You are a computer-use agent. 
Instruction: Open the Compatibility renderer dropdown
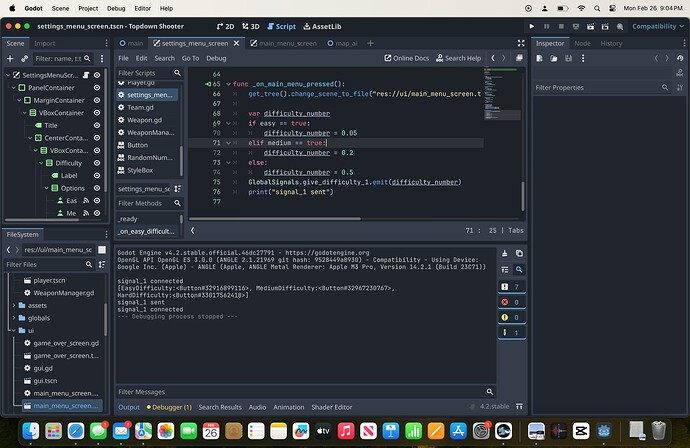pos(658,26)
